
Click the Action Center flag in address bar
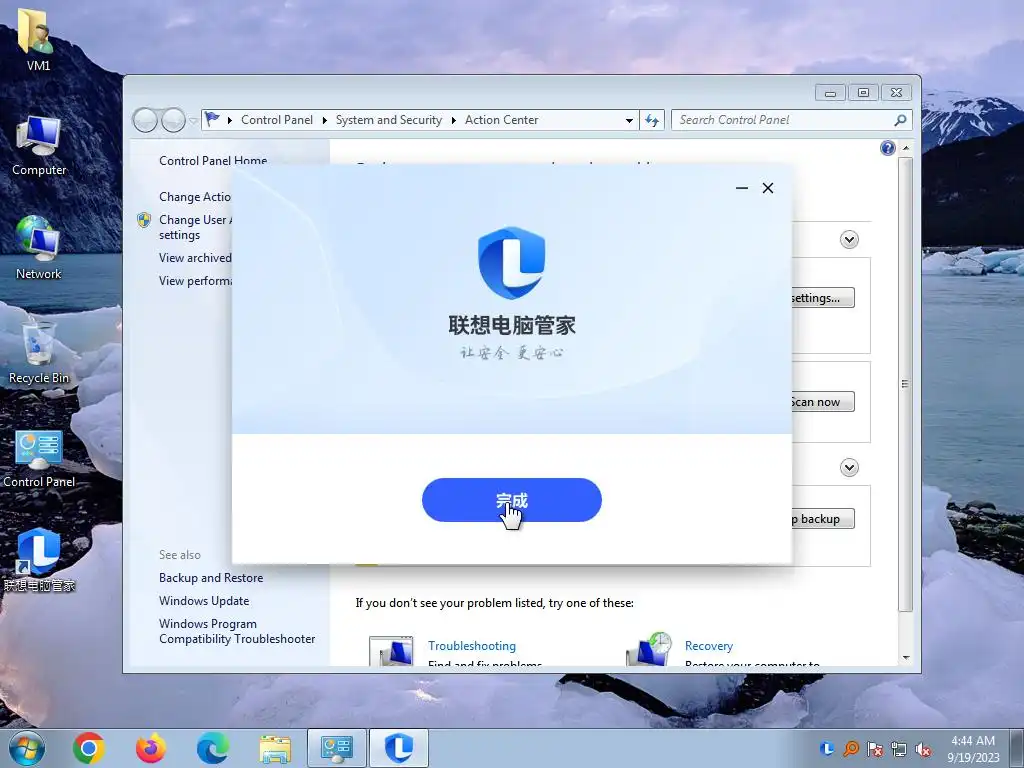coord(212,120)
